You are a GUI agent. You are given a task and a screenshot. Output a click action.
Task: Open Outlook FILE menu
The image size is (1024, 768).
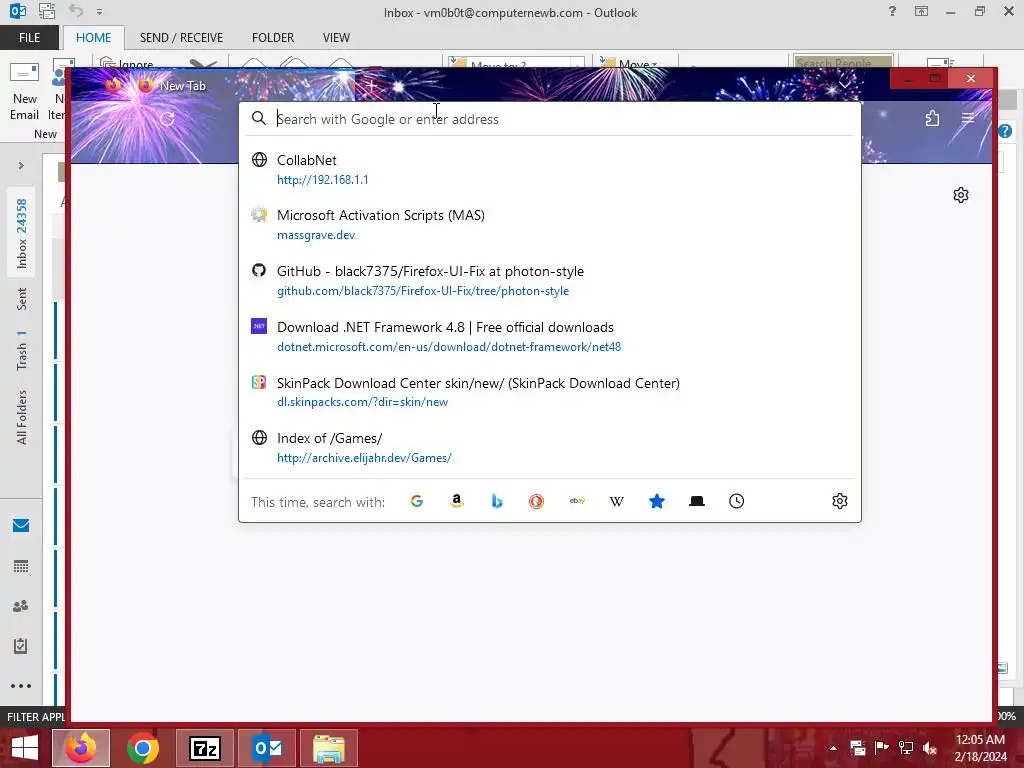29,38
